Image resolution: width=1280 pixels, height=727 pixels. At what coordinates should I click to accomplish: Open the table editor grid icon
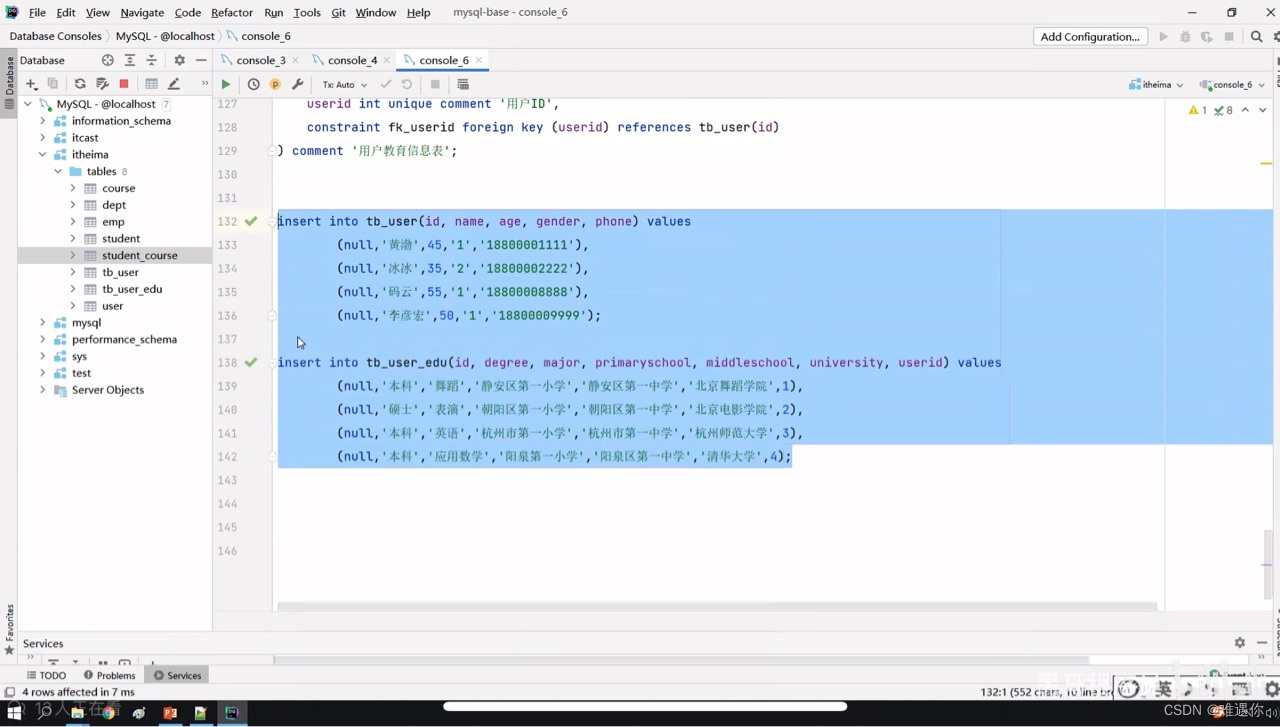[151, 84]
